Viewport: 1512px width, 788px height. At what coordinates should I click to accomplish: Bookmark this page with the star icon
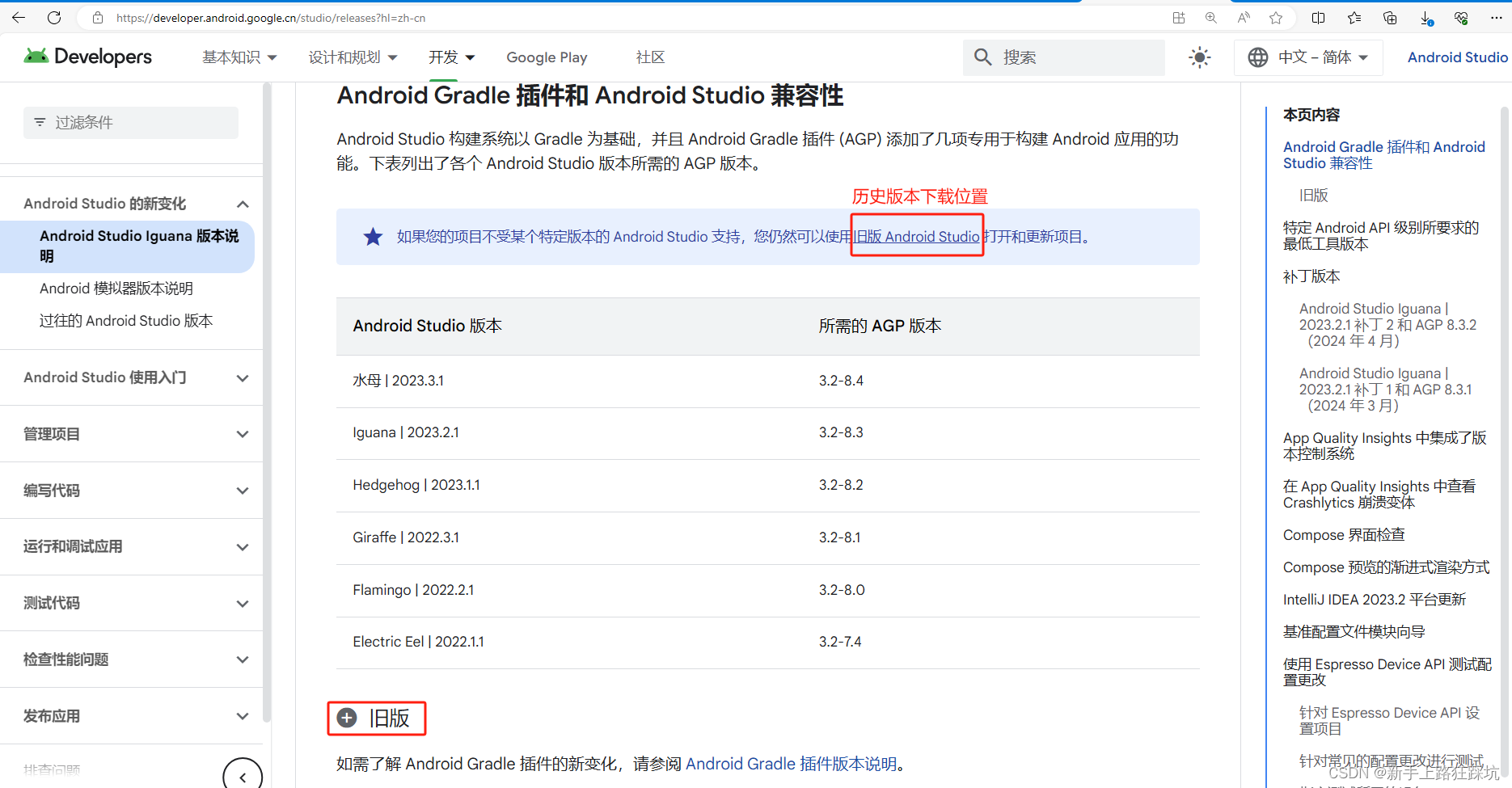pyautogui.click(x=1276, y=18)
